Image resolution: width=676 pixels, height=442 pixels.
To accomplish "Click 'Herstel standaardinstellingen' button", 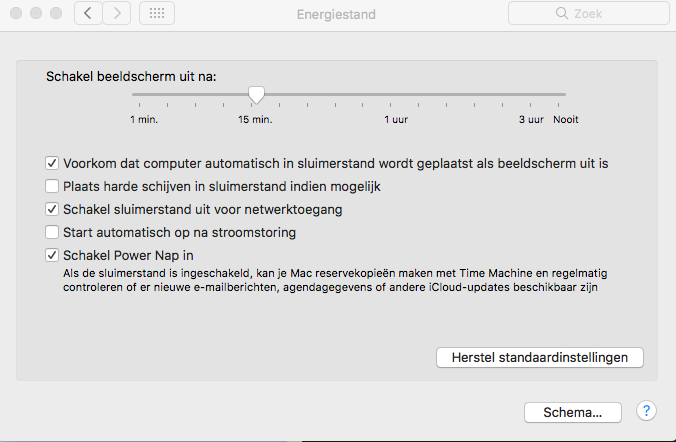I will (540, 357).
